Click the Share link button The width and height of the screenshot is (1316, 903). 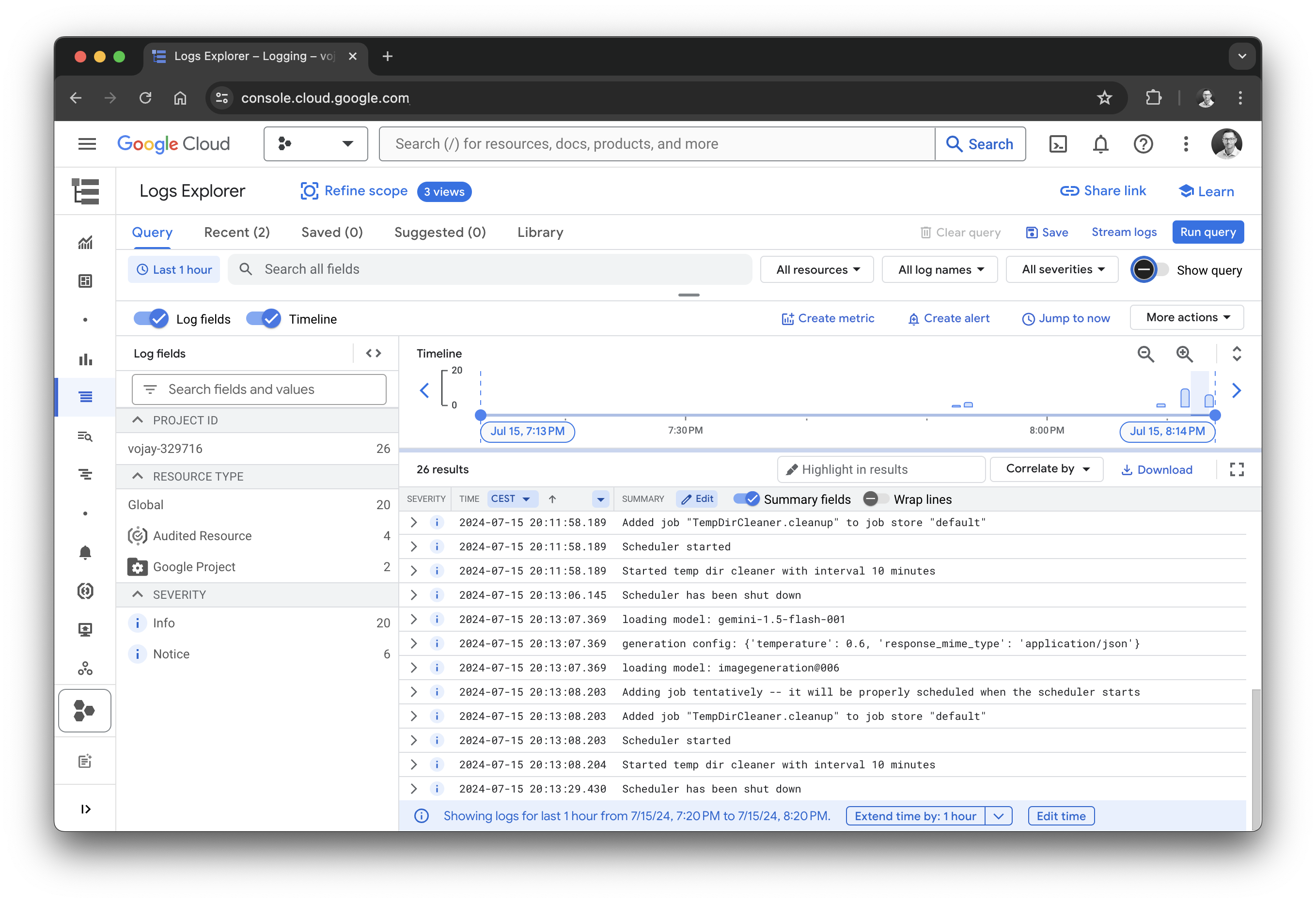point(1102,191)
